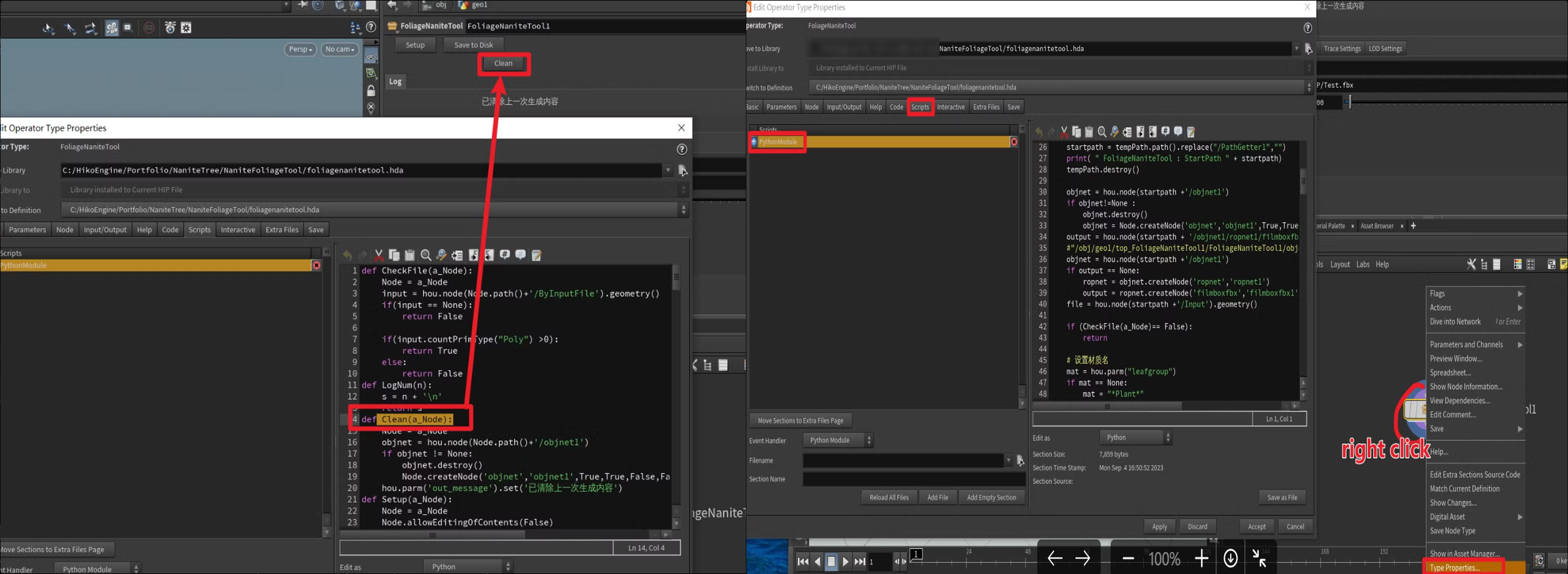The height and width of the screenshot is (574, 1568).
Task: Click the sticky note icon in network toolbar
Action: tap(1564, 264)
